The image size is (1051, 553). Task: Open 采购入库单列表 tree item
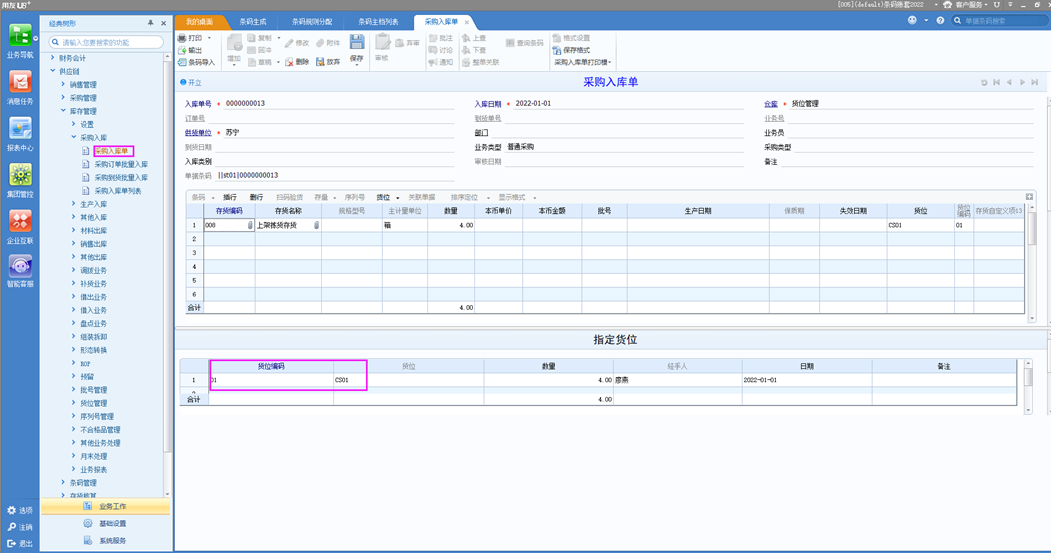(x=117, y=191)
